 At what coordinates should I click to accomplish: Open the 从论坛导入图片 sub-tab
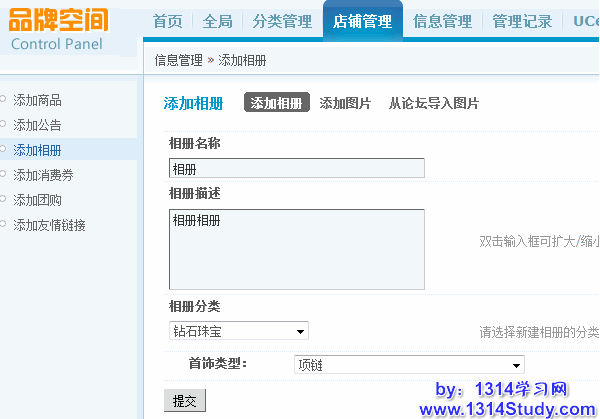(433, 103)
